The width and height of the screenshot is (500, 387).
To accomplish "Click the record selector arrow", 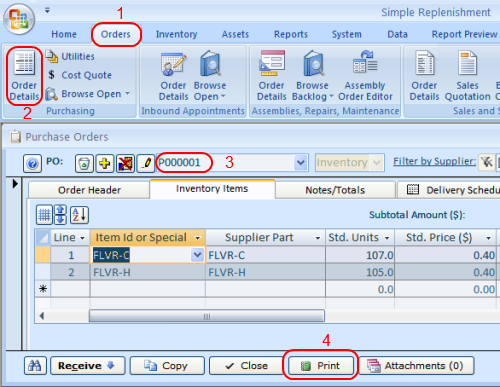I will 15,184.
